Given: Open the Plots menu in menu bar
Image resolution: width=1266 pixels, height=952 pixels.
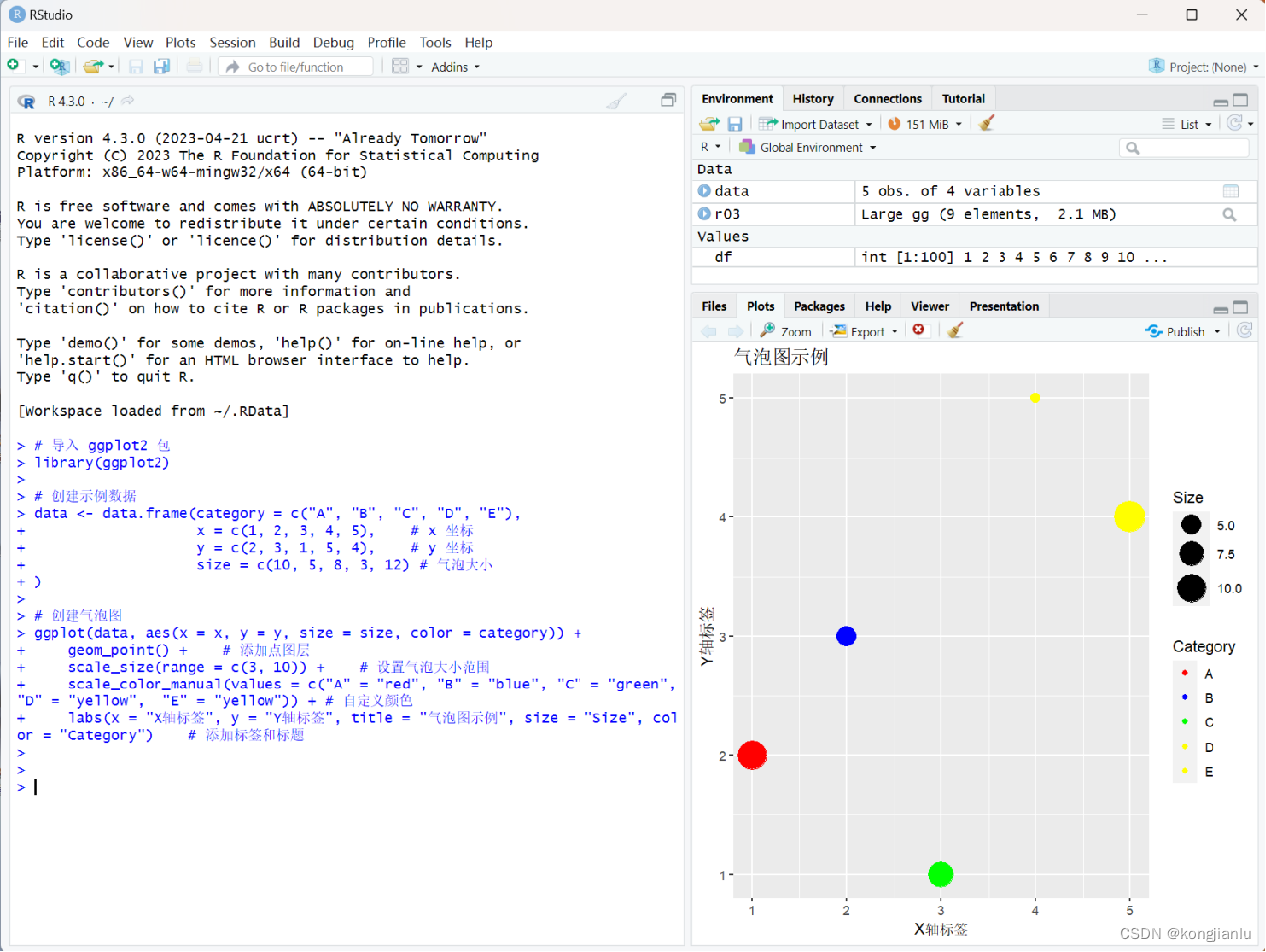Looking at the screenshot, I should (x=180, y=42).
